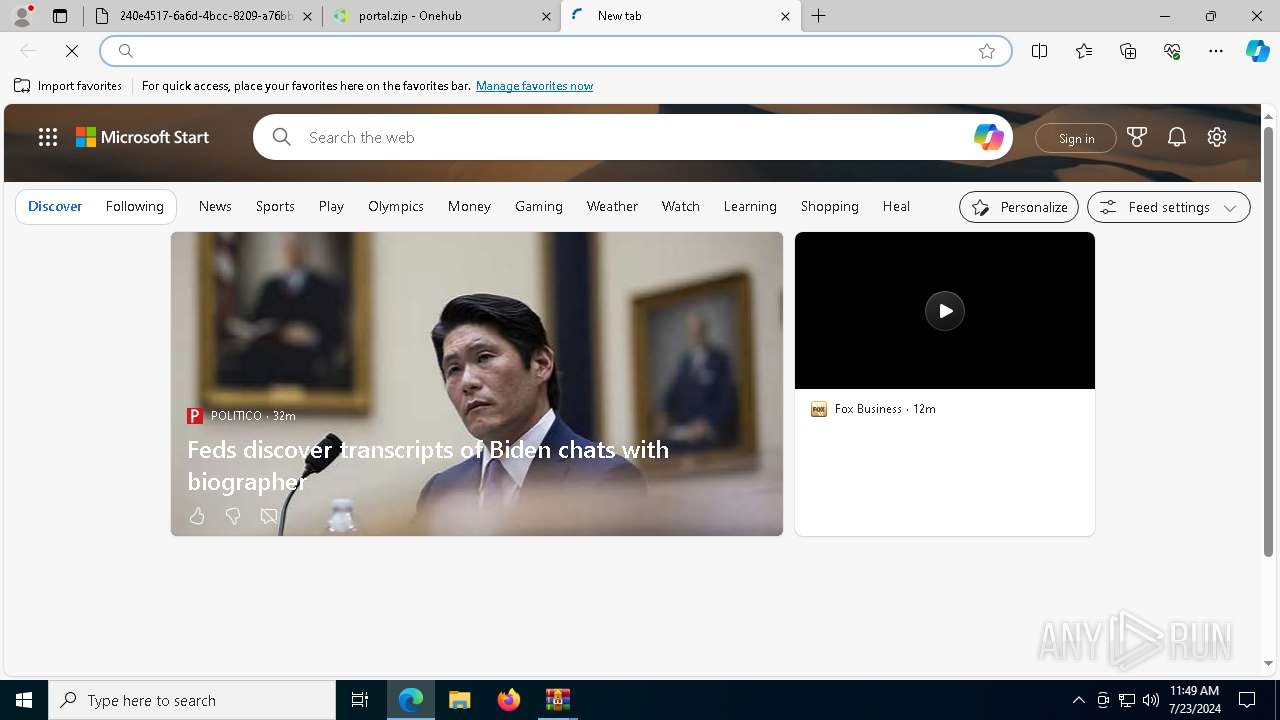Select the Discover feed tab

click(x=55, y=206)
